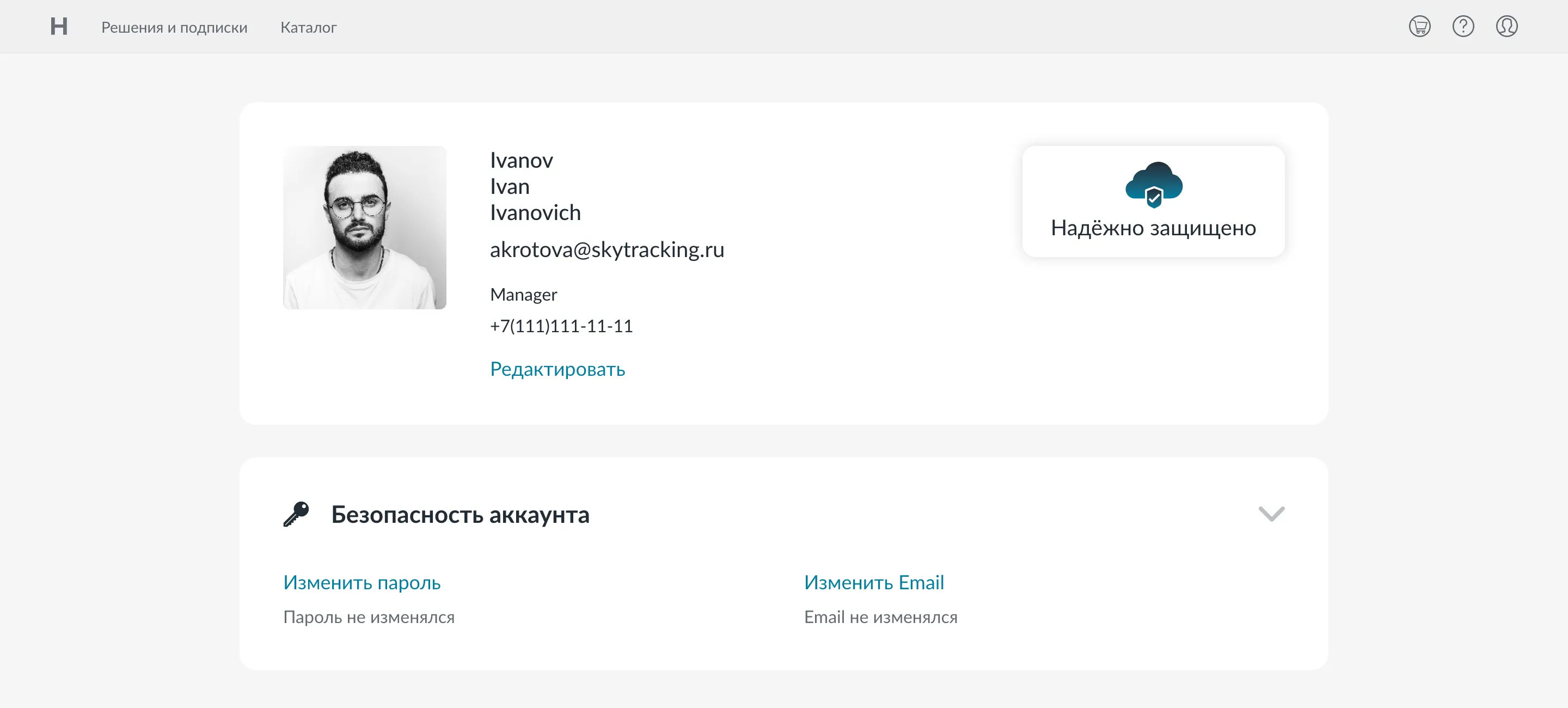The width and height of the screenshot is (1568, 708).
Task: Open the Каталог menu item
Action: tap(308, 27)
